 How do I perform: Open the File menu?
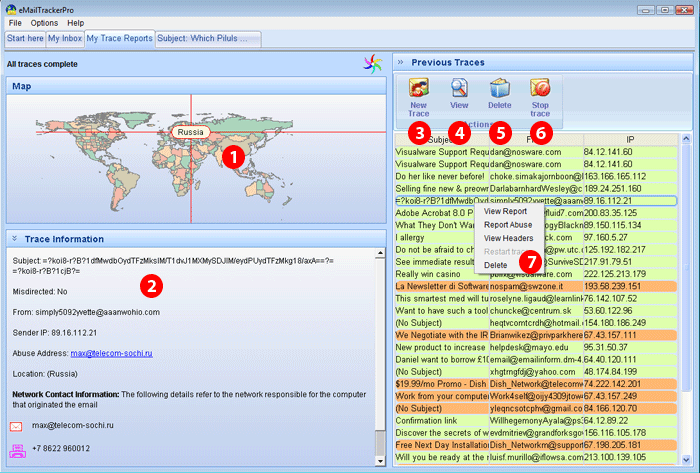[x=15, y=23]
